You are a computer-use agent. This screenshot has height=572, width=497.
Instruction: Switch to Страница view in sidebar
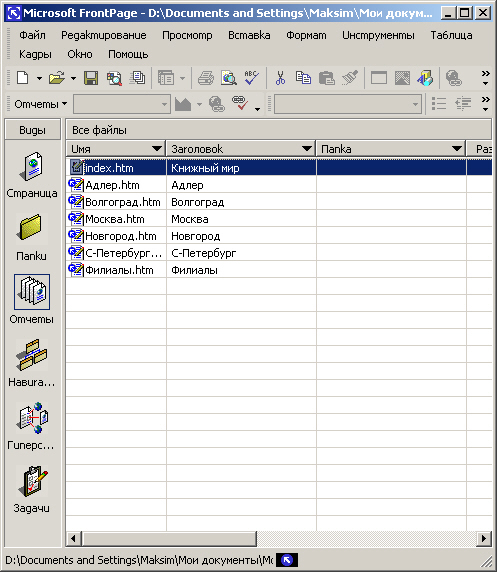tap(32, 175)
